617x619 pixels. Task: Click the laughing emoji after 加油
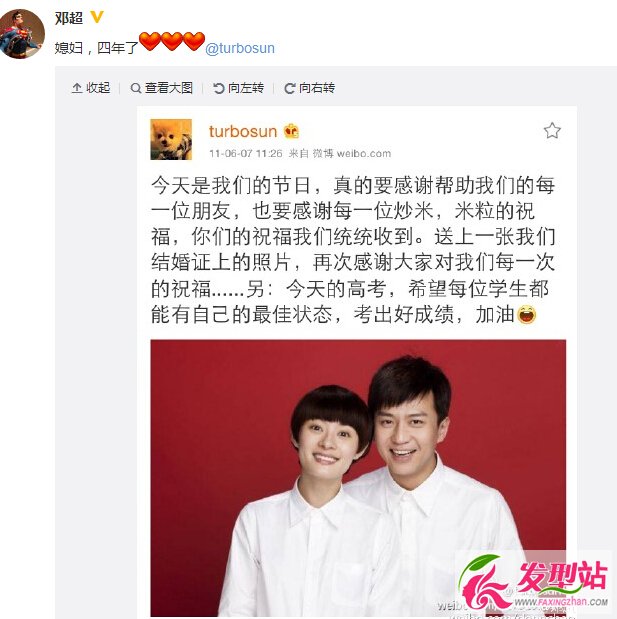(526, 315)
